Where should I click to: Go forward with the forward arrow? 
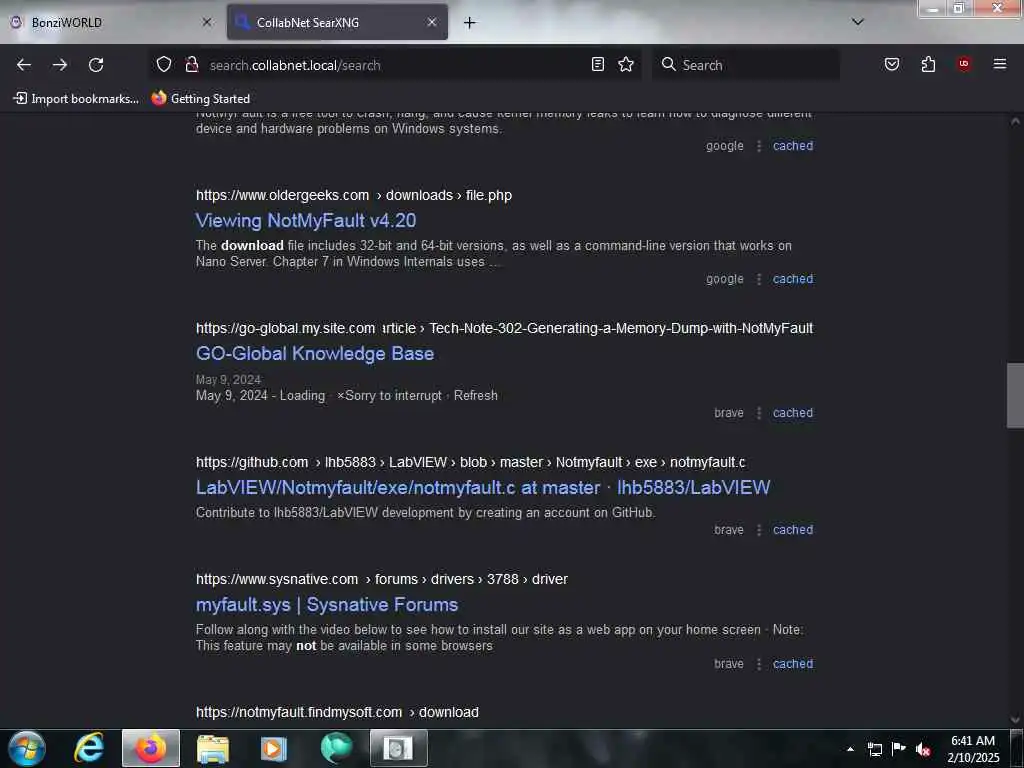coord(60,65)
